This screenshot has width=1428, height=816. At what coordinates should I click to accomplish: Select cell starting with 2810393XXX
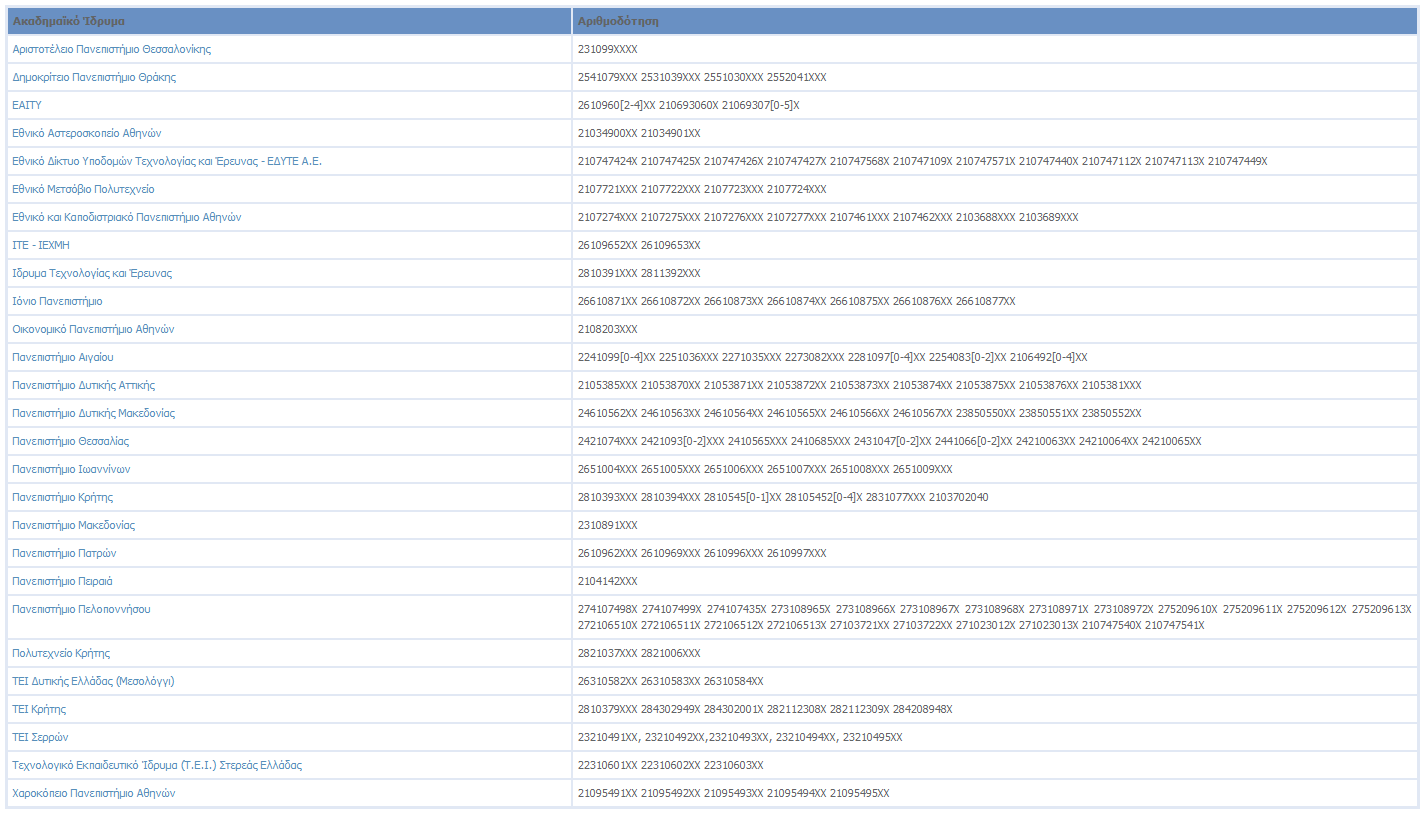click(995, 497)
